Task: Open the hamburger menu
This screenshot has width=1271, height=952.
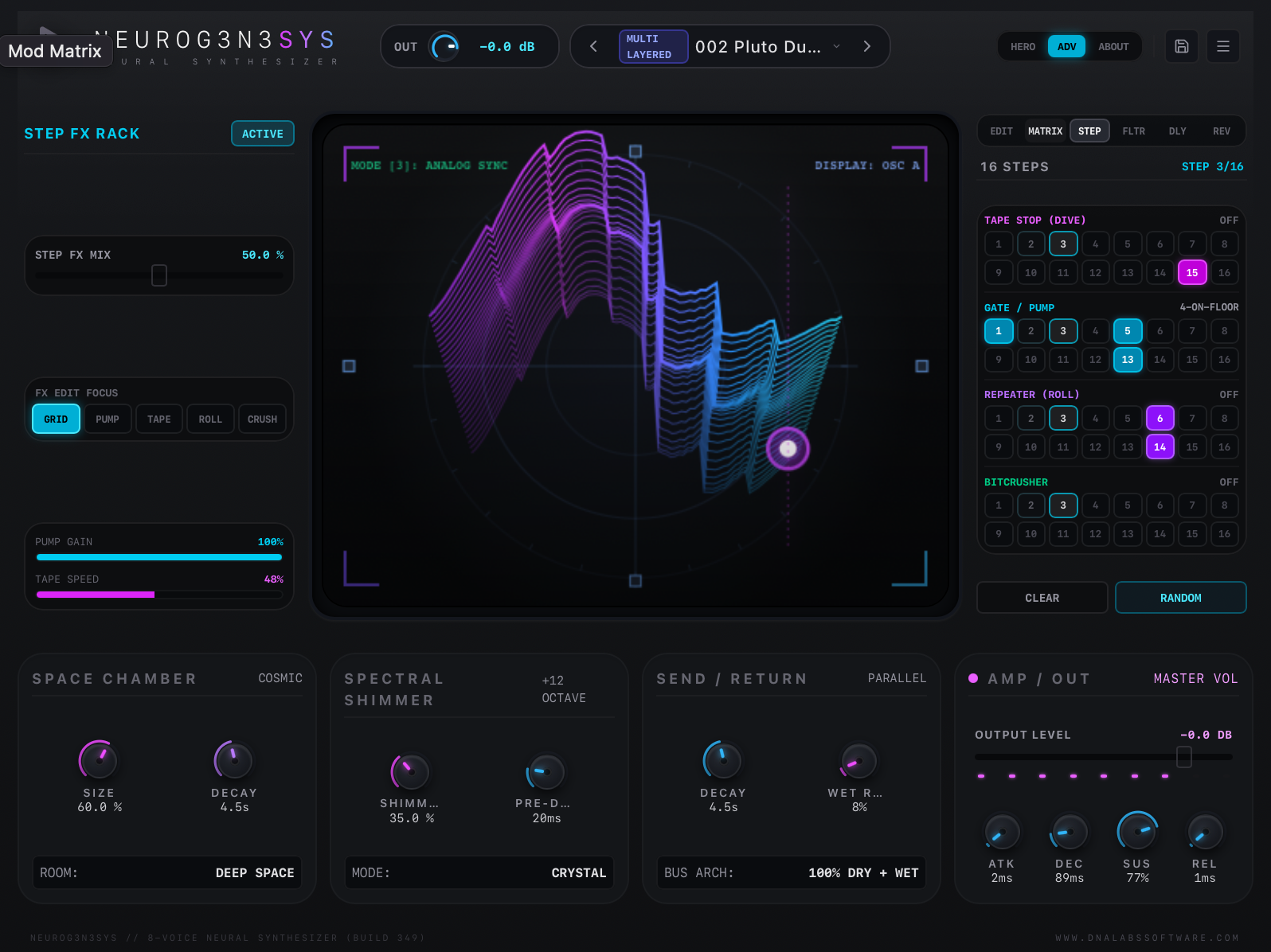Action: coord(1222,46)
